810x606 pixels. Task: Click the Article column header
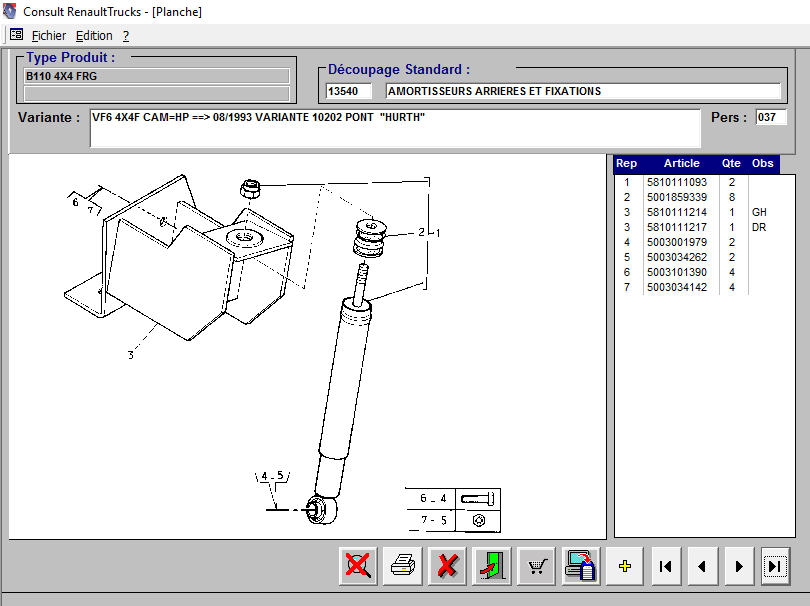pos(681,164)
